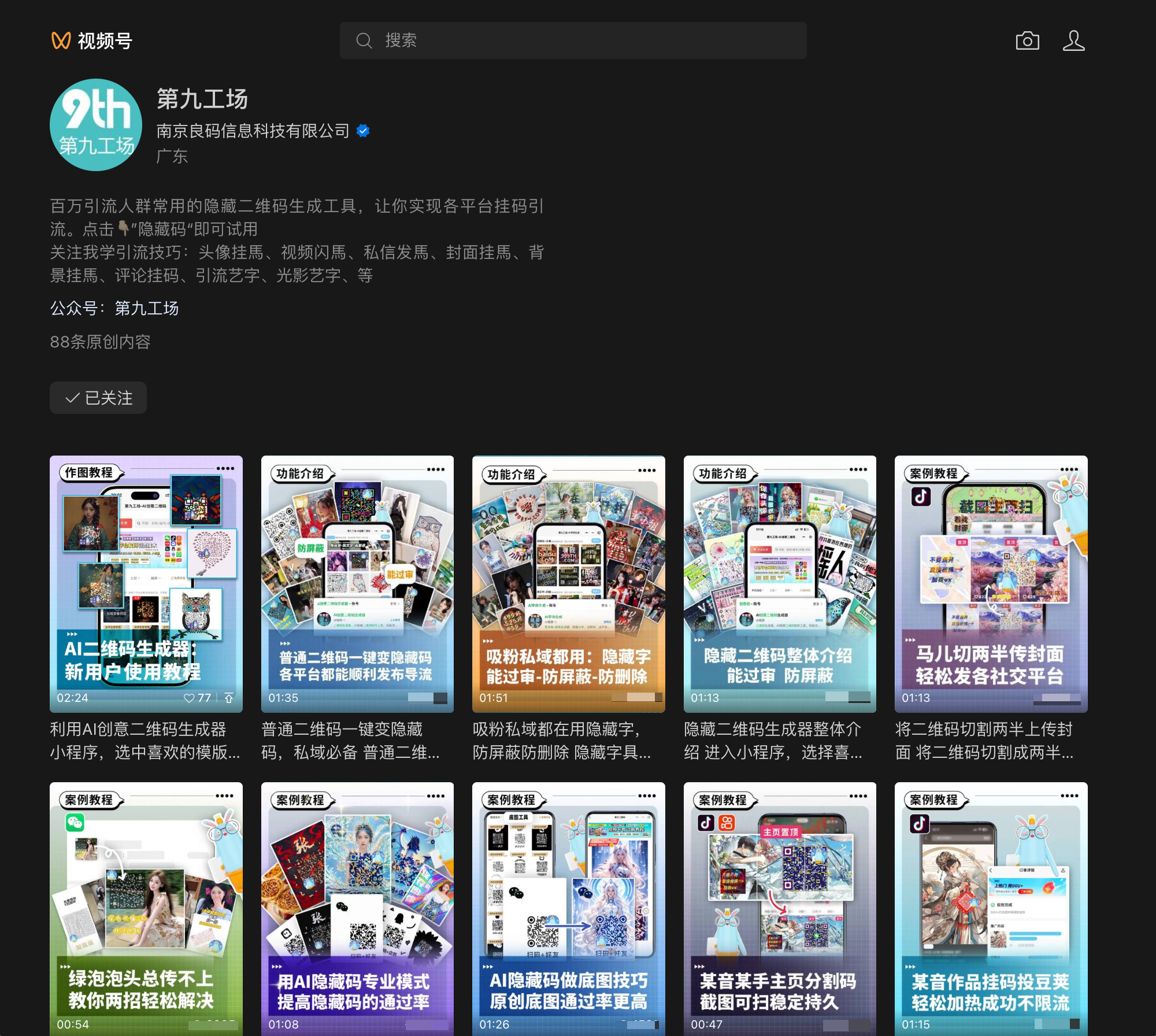Open 普通二维码一键变隐藏码 video thumbnail
This screenshot has width=1156, height=1036.
[357, 584]
